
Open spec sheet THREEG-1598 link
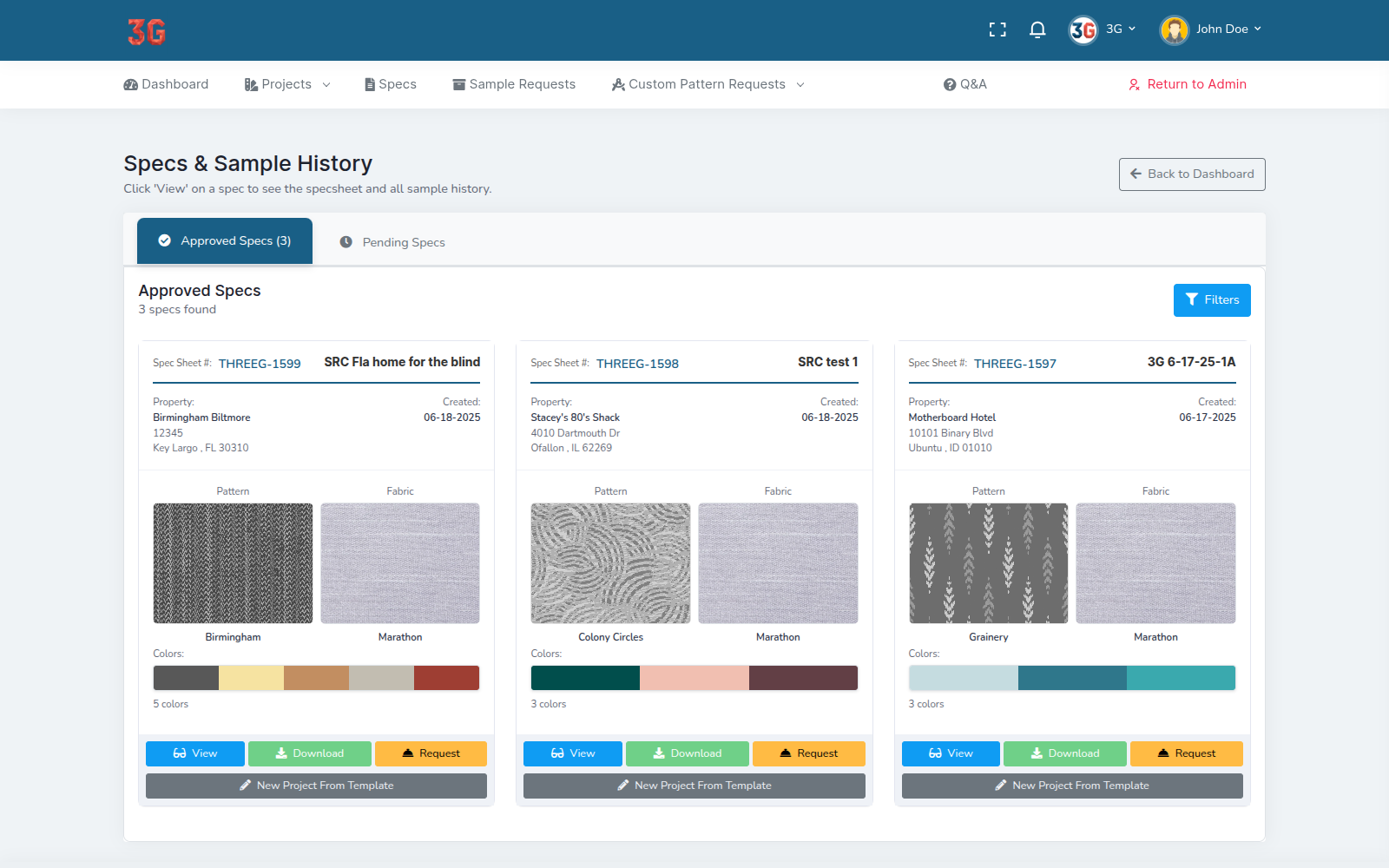[x=637, y=364]
